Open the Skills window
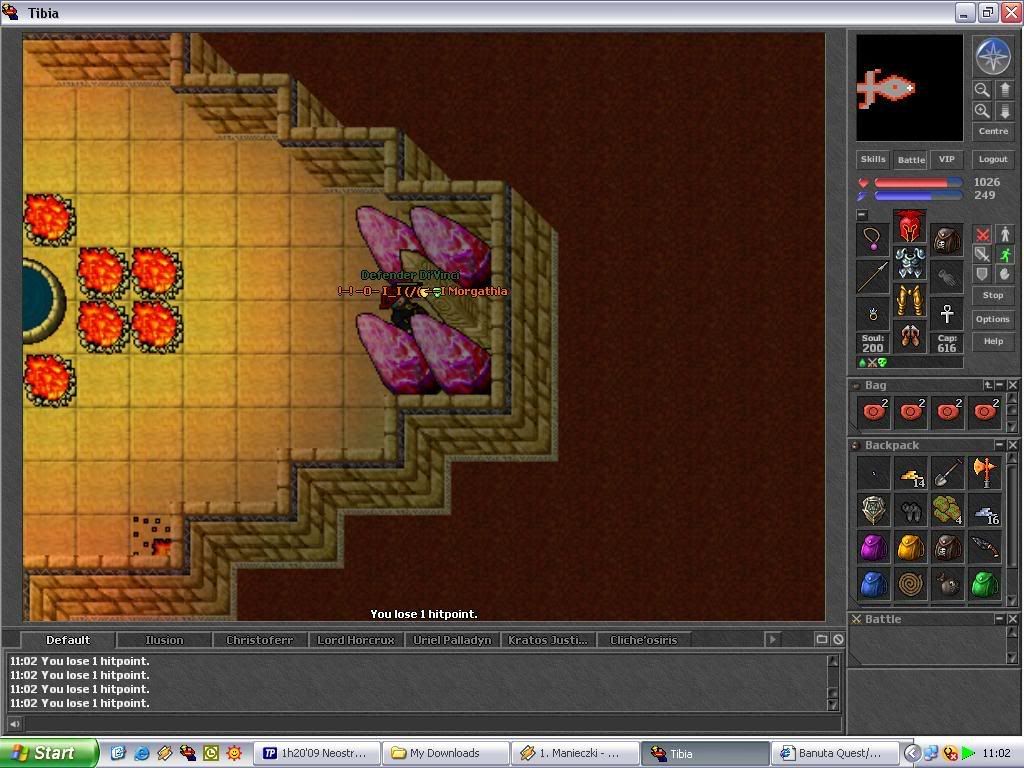 [x=872, y=159]
